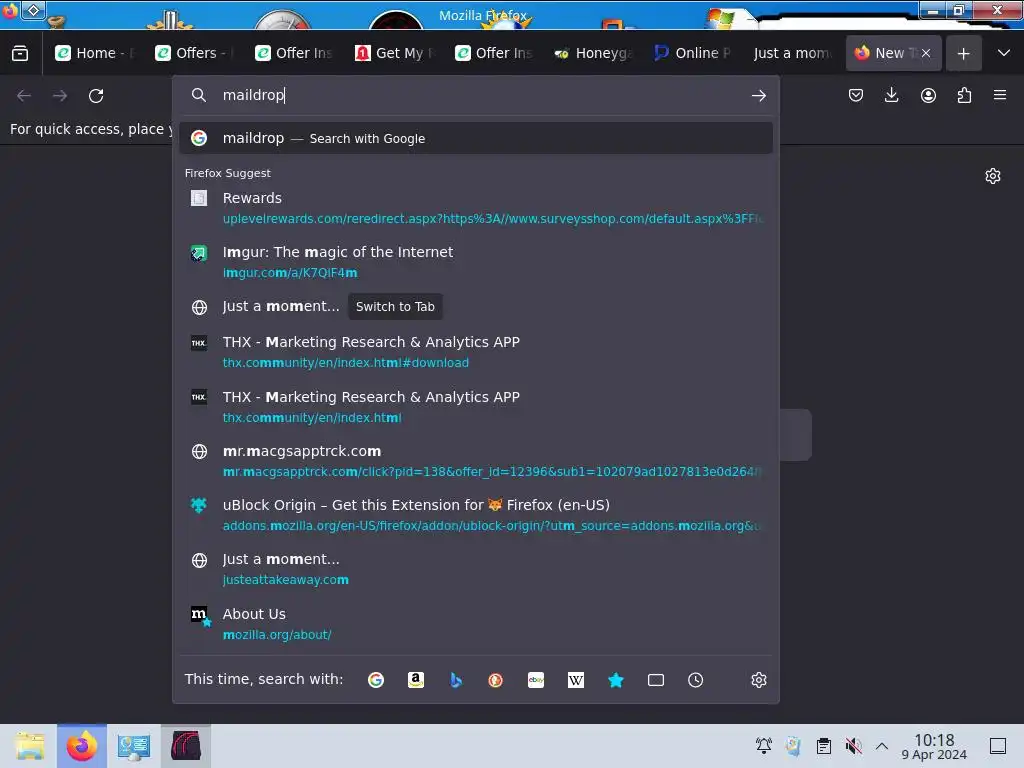Switch to the Online P tab

click(x=694, y=53)
